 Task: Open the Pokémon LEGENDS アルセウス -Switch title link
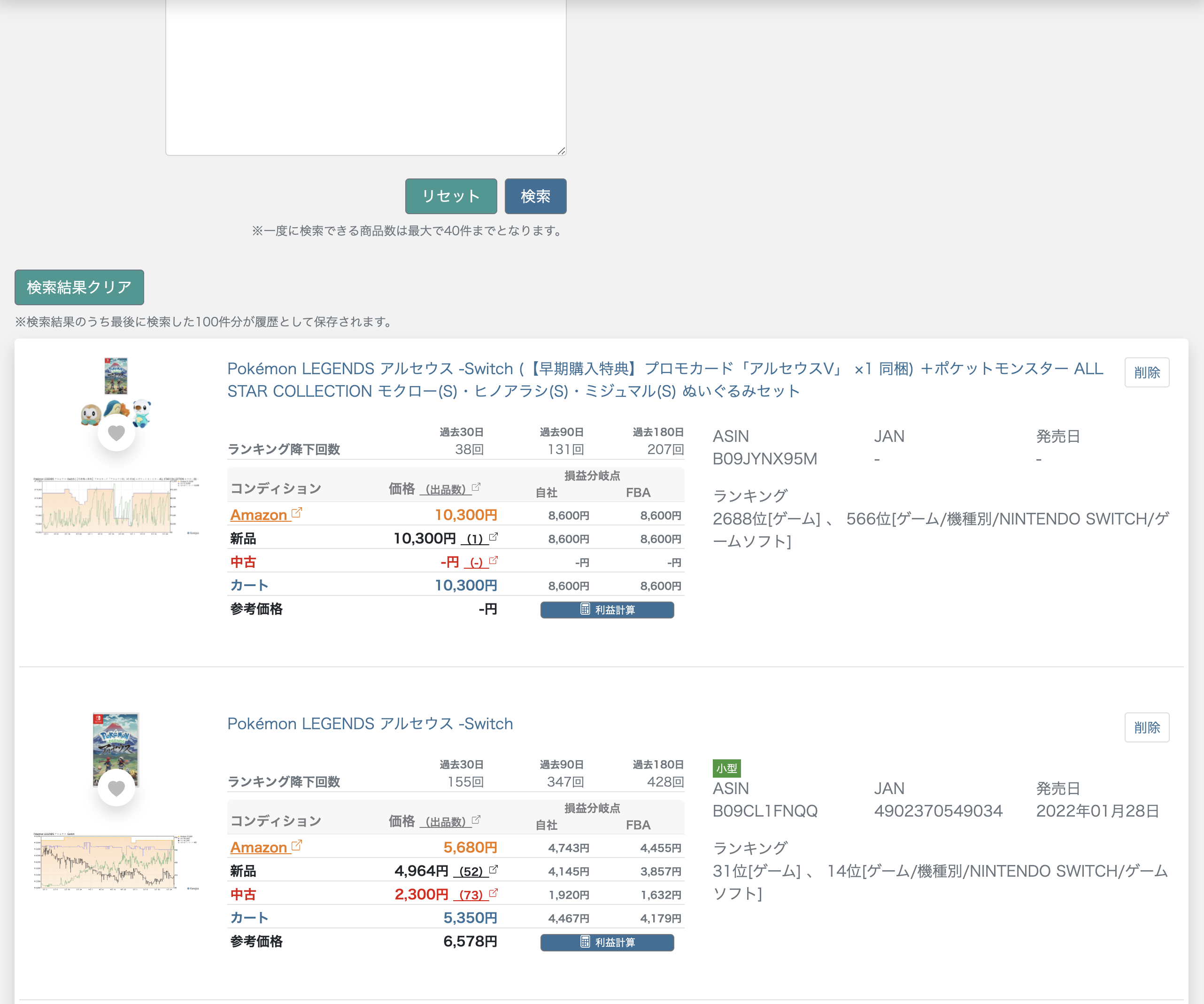pyautogui.click(x=370, y=724)
